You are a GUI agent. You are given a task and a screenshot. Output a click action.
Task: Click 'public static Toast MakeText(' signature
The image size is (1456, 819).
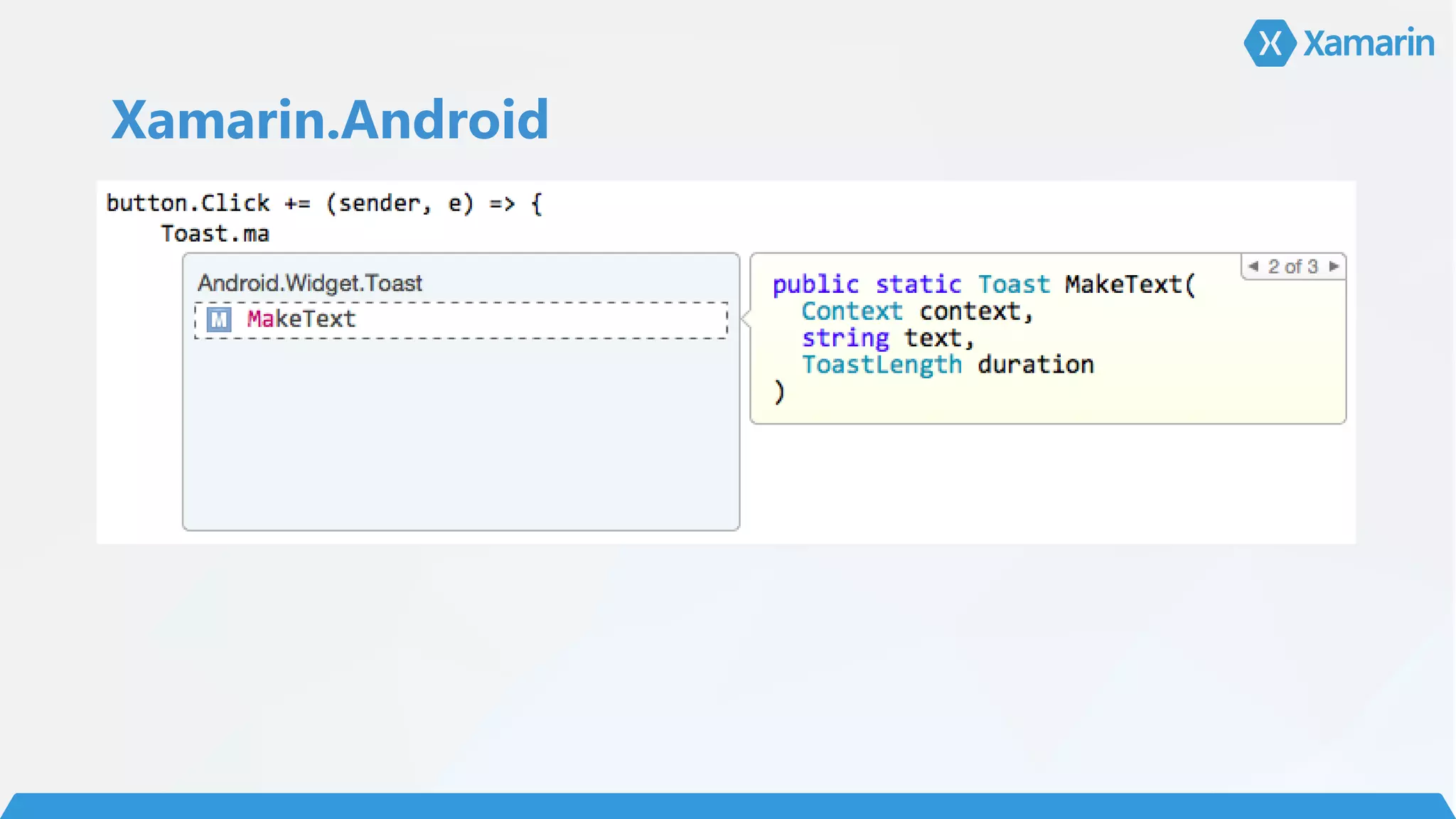(985, 284)
